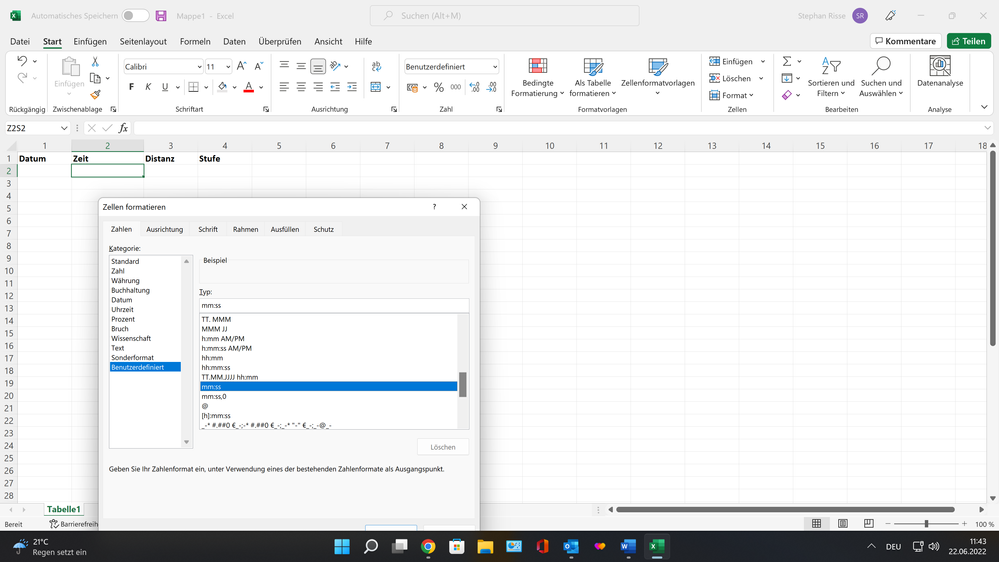
Task: Open Word from the taskbar
Action: (x=628, y=546)
